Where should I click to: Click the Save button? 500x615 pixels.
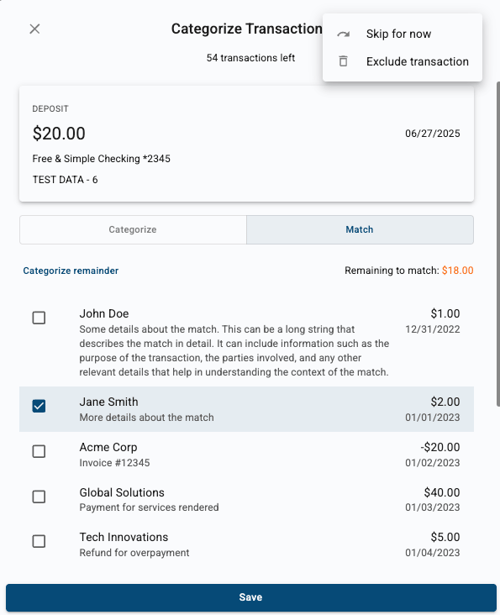tap(251, 597)
